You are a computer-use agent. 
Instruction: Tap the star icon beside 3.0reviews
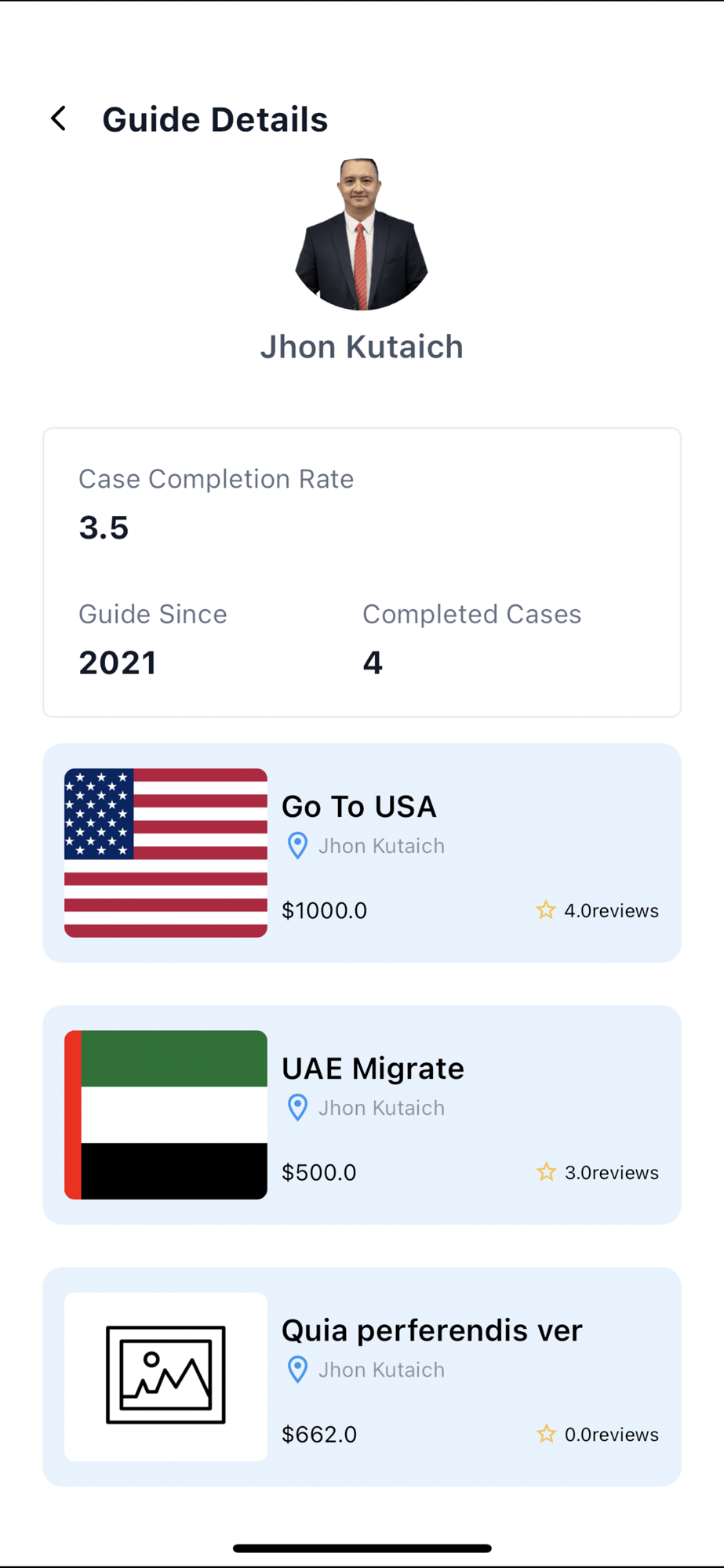[x=546, y=1172]
